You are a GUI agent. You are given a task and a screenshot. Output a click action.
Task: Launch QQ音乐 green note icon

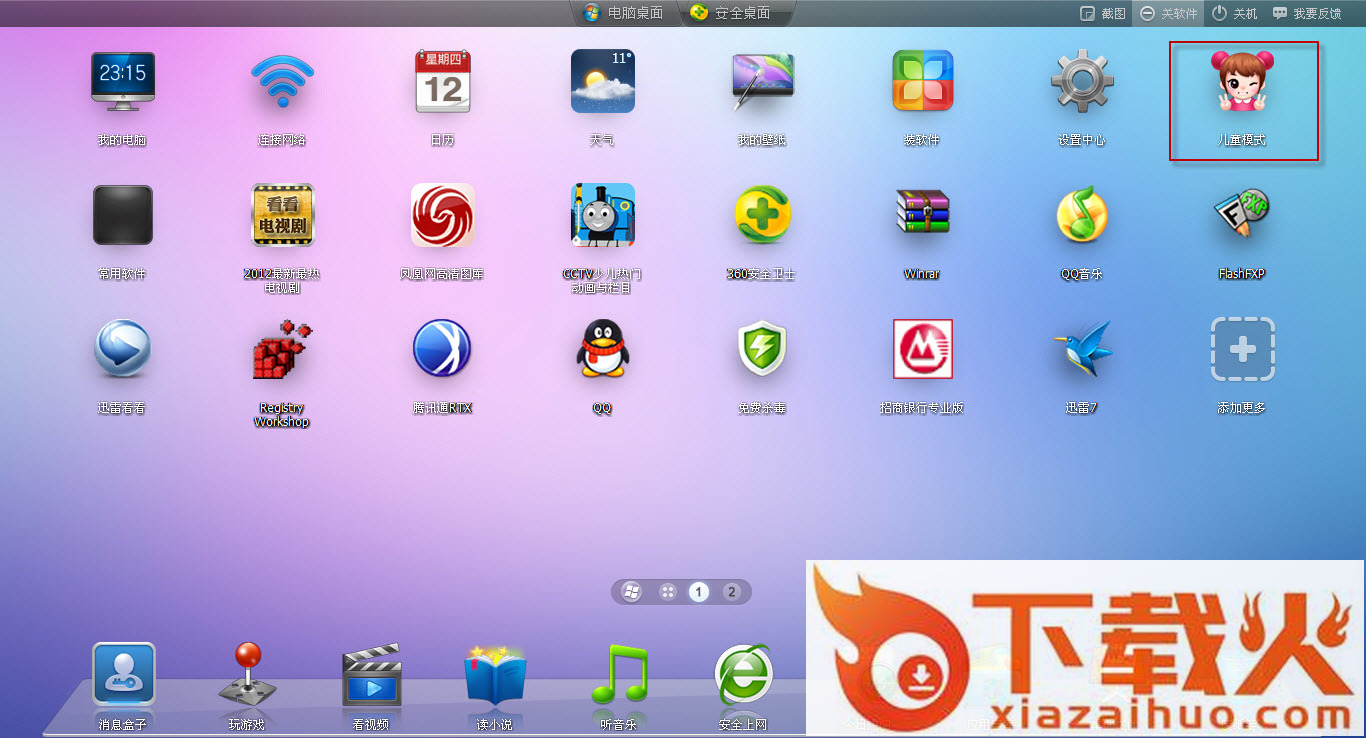(1082, 215)
